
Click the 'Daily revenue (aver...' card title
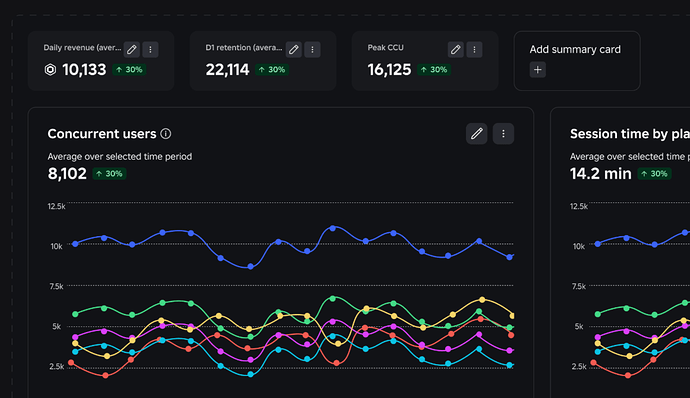[82, 48]
